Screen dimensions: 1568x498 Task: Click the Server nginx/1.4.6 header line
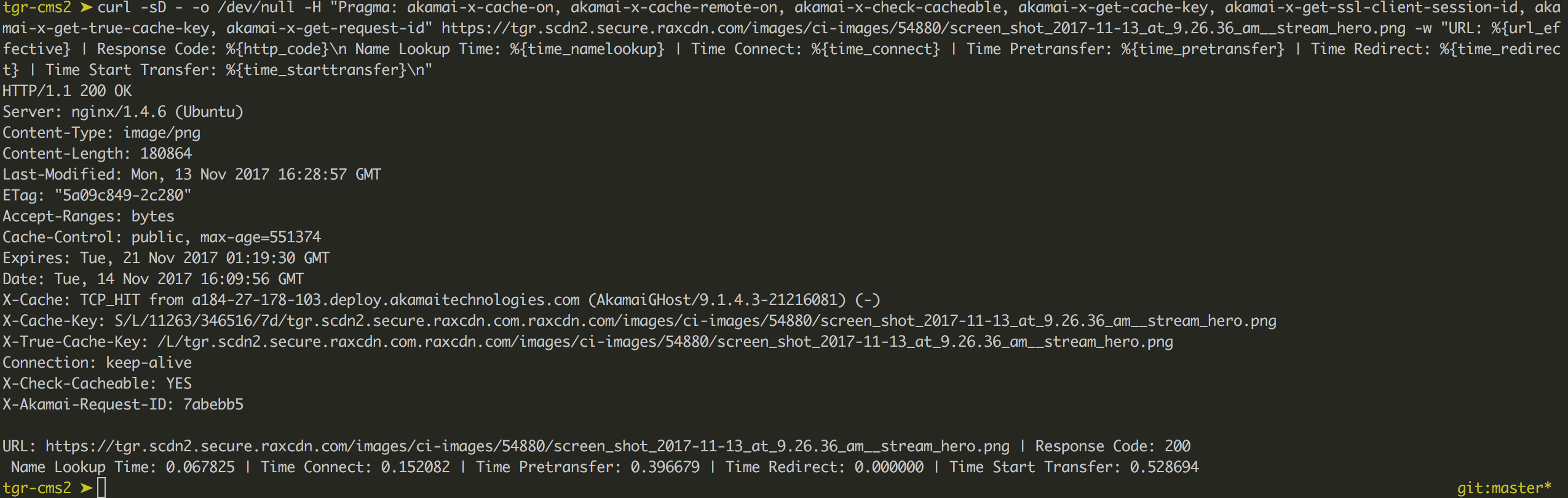tap(123, 112)
